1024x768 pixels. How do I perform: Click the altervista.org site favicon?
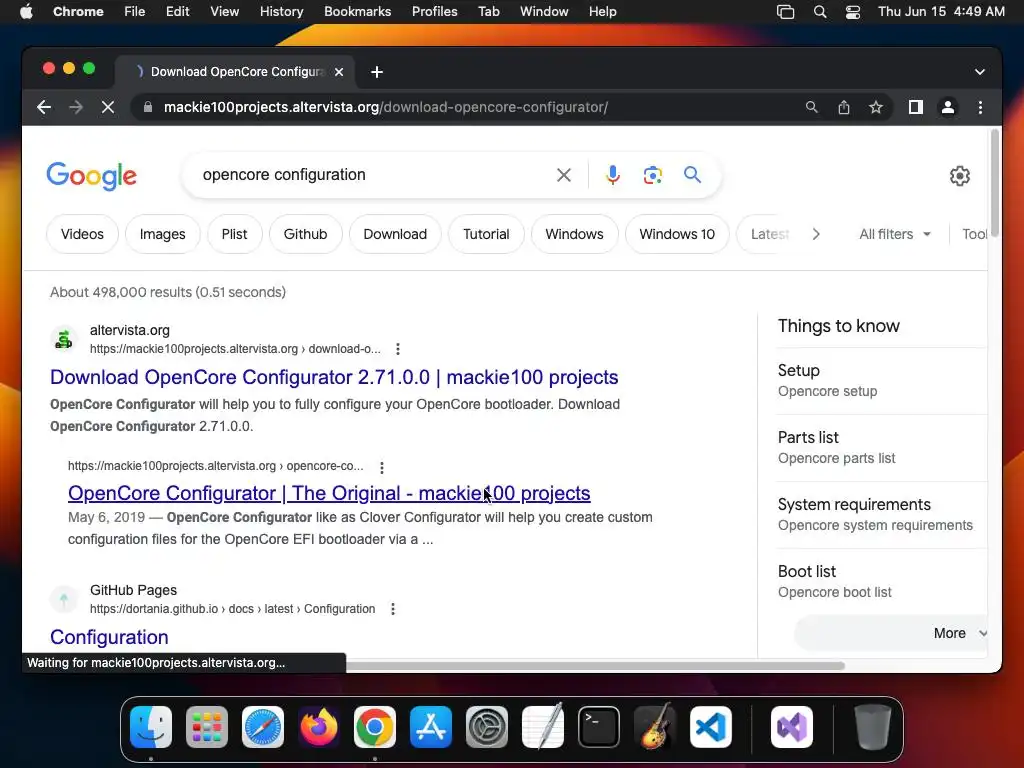click(x=64, y=339)
